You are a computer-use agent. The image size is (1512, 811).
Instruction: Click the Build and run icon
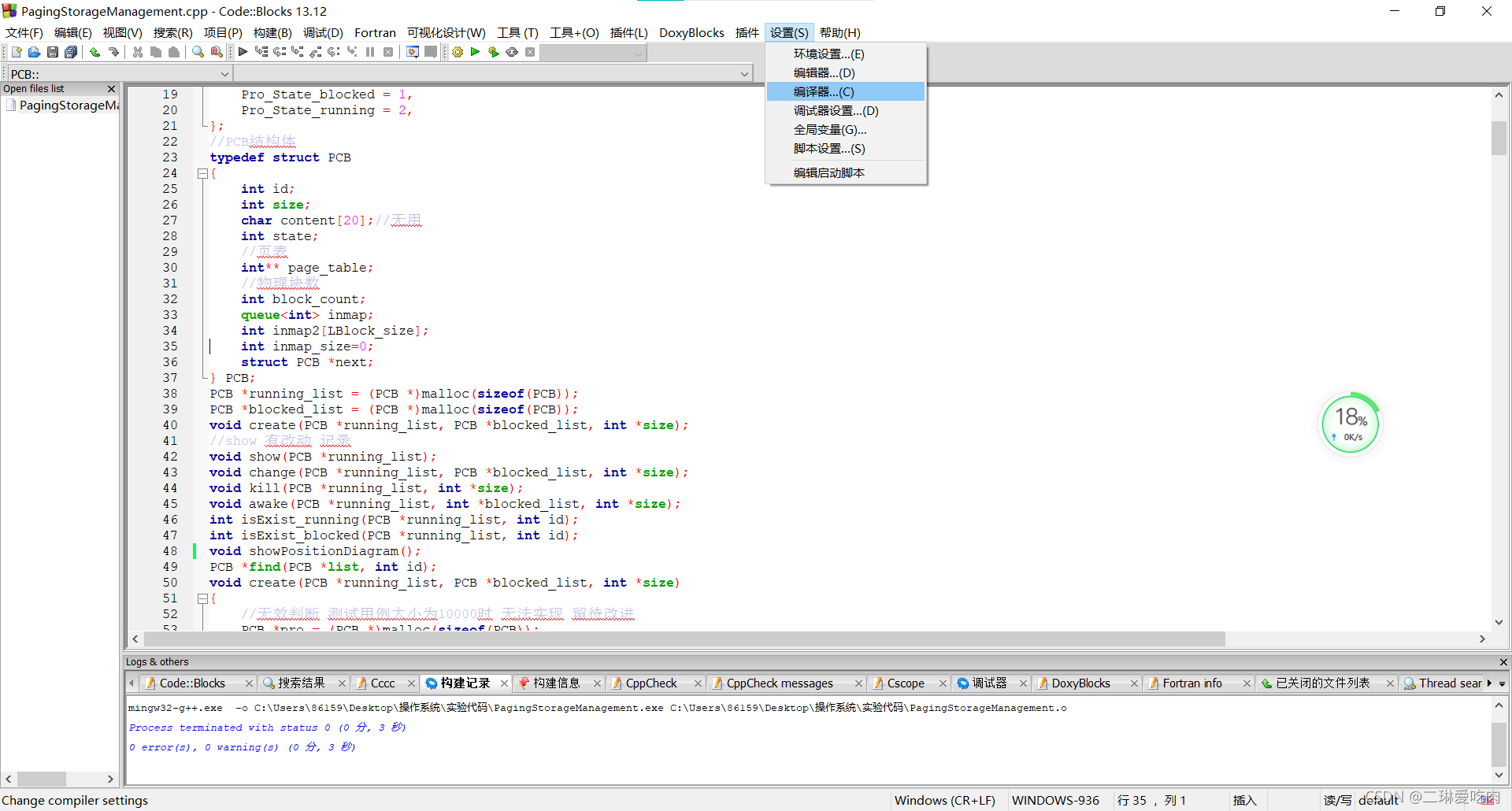click(494, 52)
